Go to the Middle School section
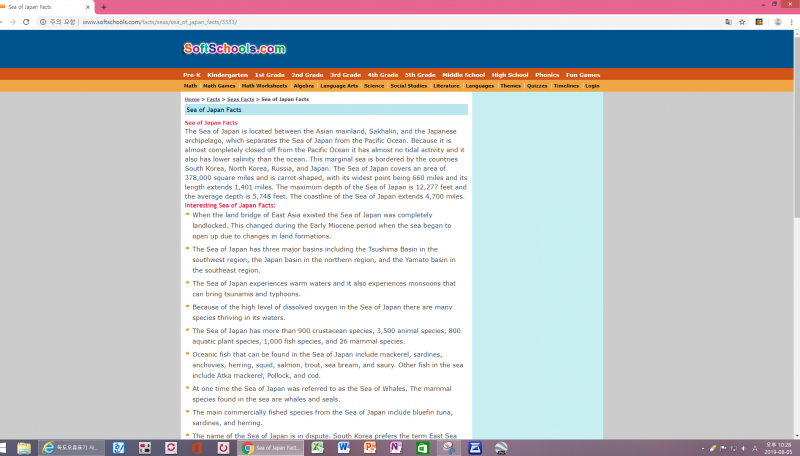This screenshot has height=456, width=800. (463, 75)
